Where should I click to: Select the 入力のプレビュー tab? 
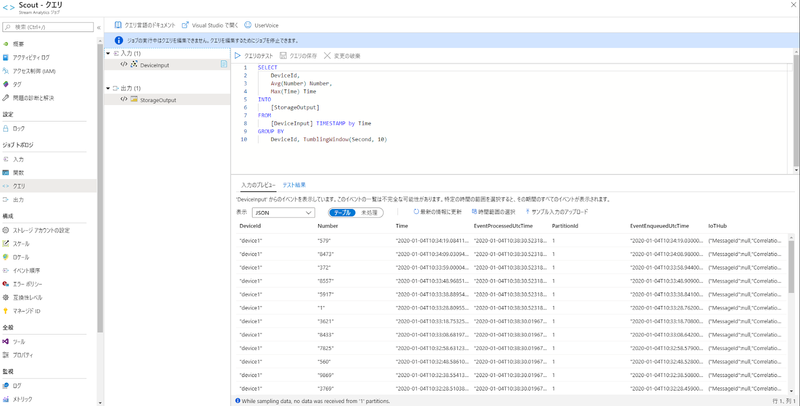coord(258,185)
